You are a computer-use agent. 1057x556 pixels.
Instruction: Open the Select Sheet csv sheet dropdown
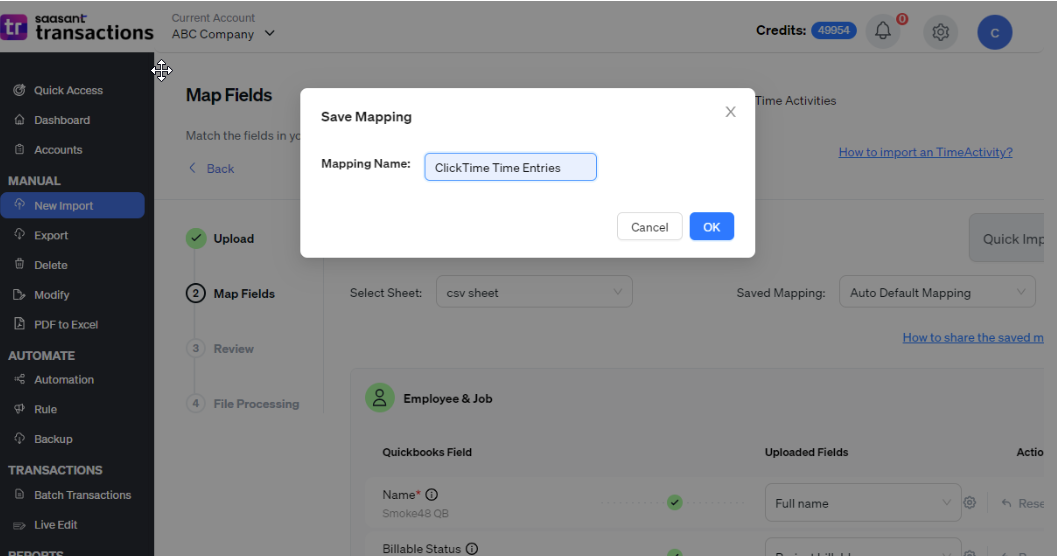click(534, 292)
